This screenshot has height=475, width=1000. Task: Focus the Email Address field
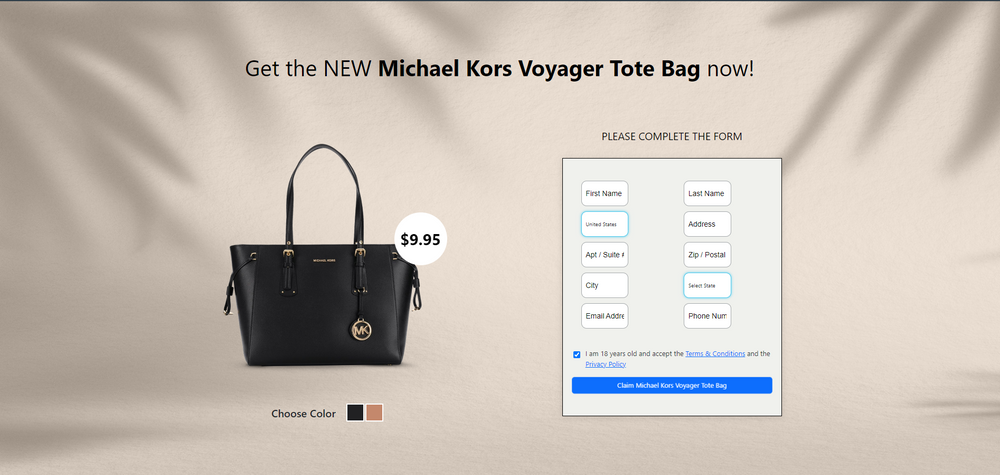pyautogui.click(x=605, y=316)
